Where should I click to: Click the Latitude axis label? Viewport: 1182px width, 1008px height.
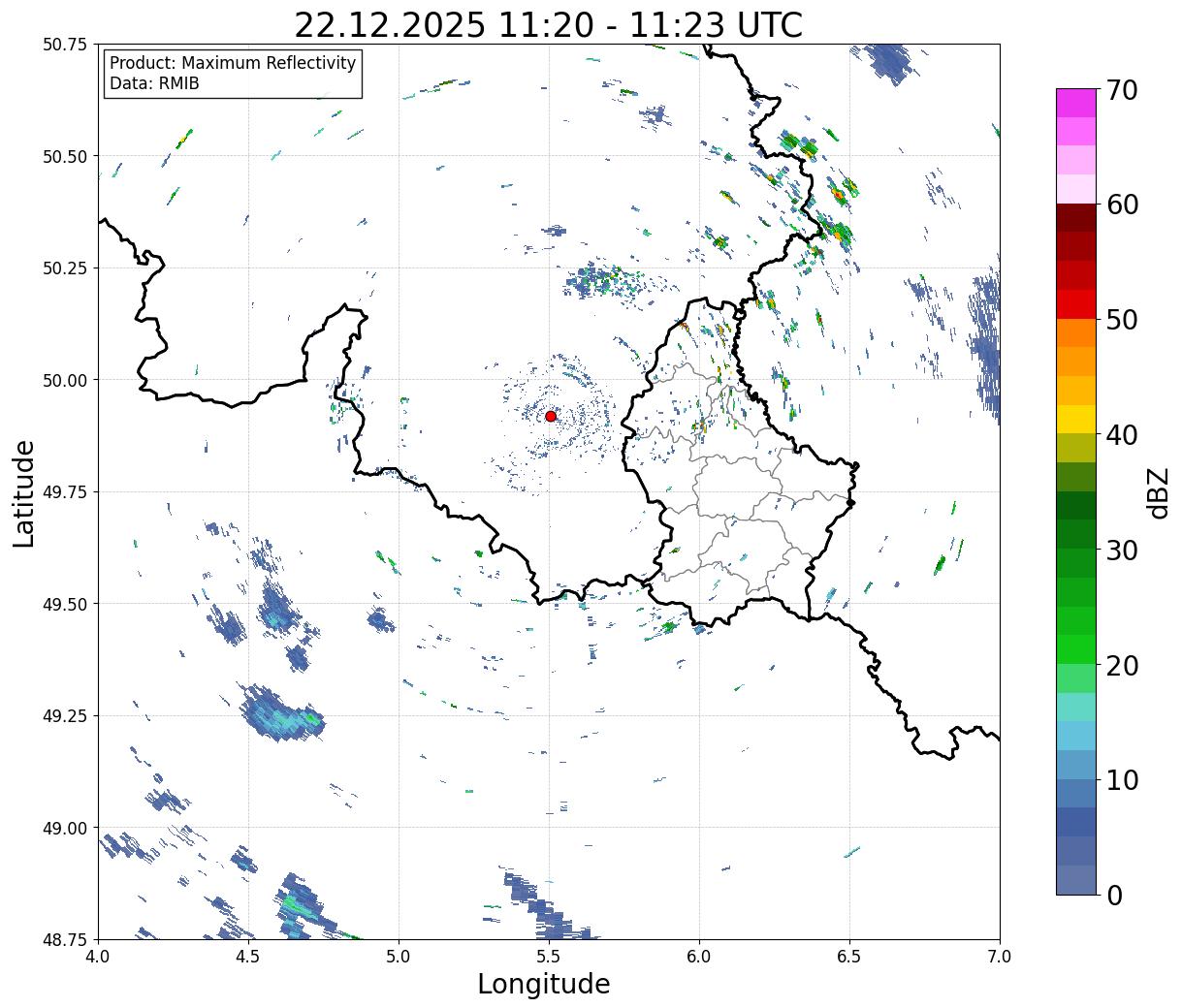tap(24, 493)
